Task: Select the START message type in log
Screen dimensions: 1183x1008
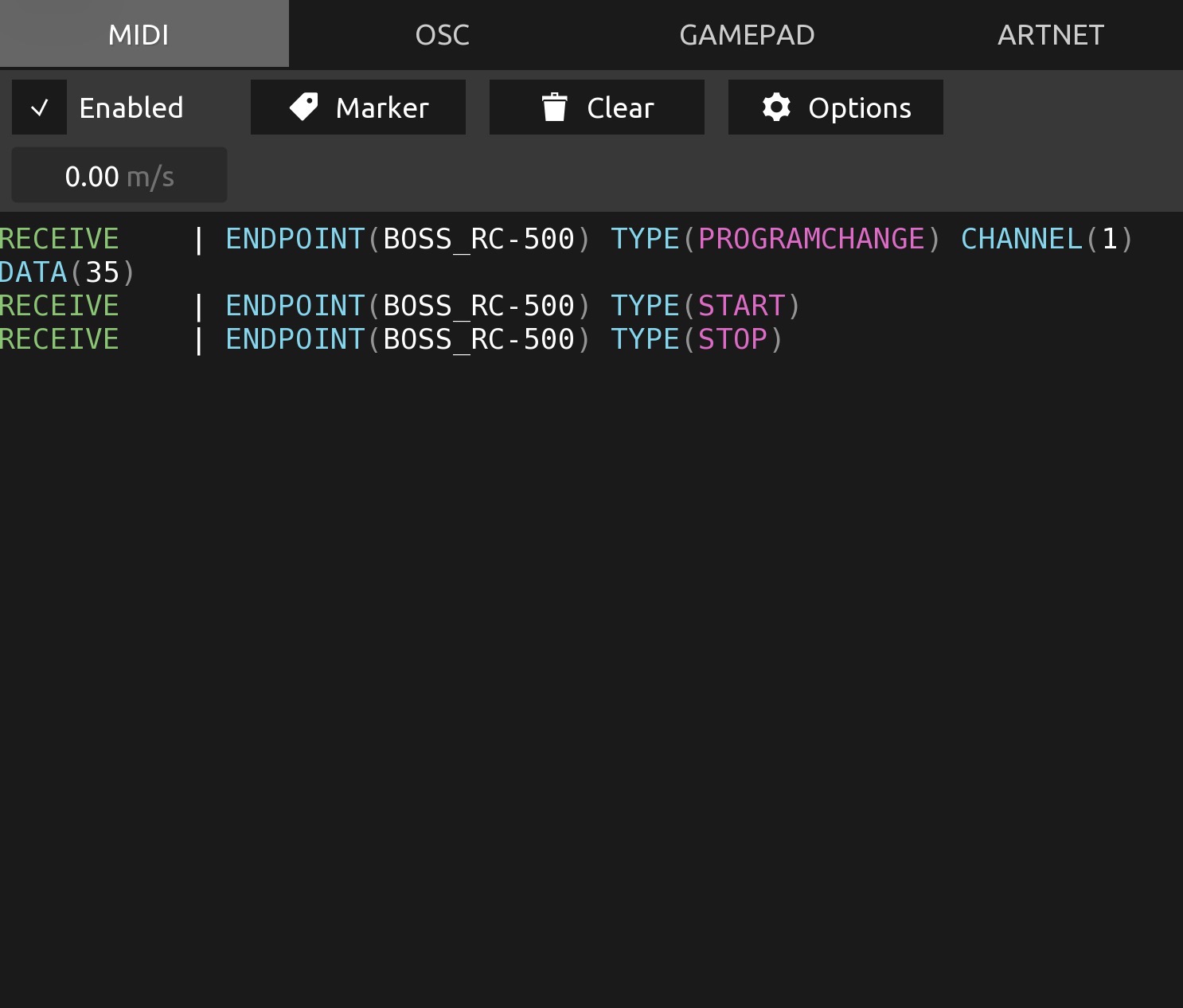Action: pyautogui.click(x=742, y=306)
